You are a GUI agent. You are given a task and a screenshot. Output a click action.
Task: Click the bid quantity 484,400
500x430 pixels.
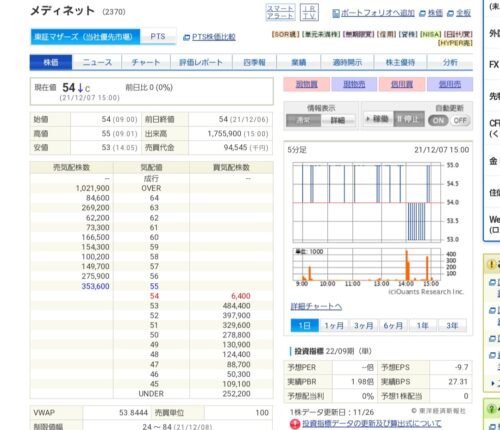[x=236, y=306]
